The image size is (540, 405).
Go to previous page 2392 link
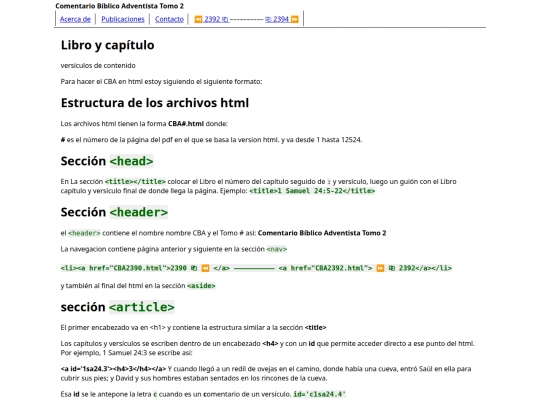click(211, 19)
